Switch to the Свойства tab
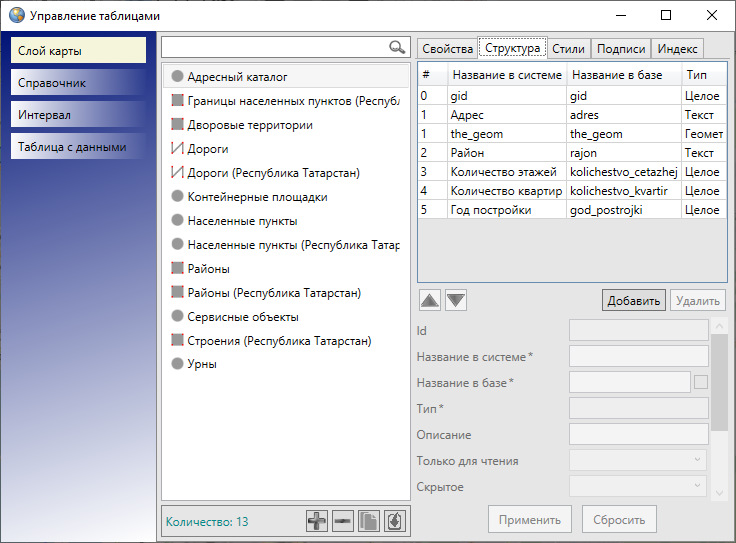 pyautogui.click(x=447, y=49)
